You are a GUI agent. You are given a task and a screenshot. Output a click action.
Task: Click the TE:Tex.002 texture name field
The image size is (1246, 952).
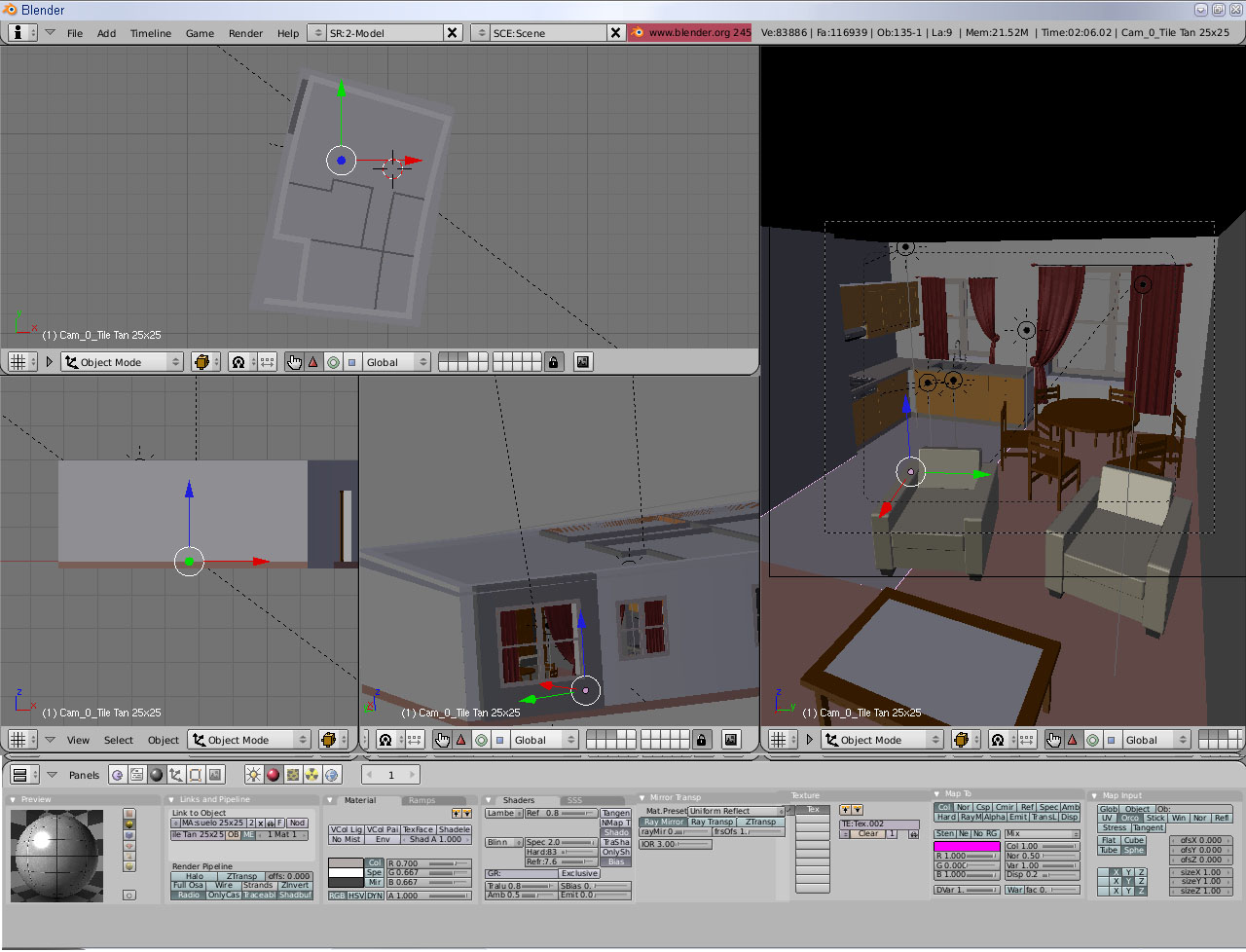[879, 824]
